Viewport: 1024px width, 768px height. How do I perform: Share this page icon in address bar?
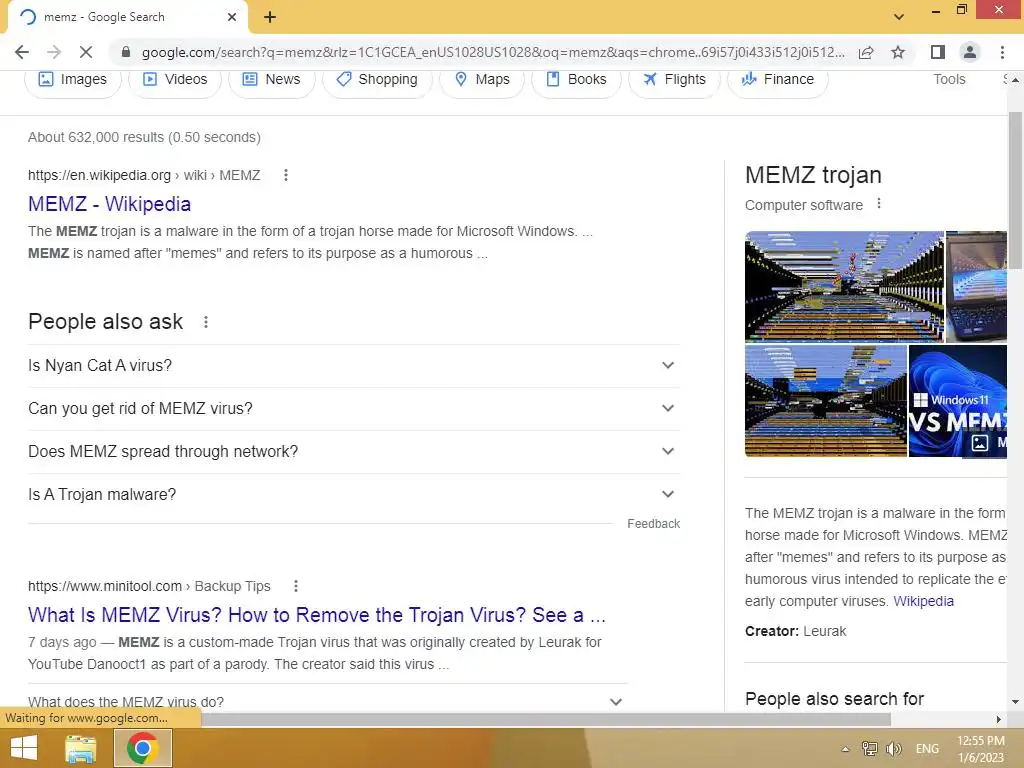[x=866, y=52]
